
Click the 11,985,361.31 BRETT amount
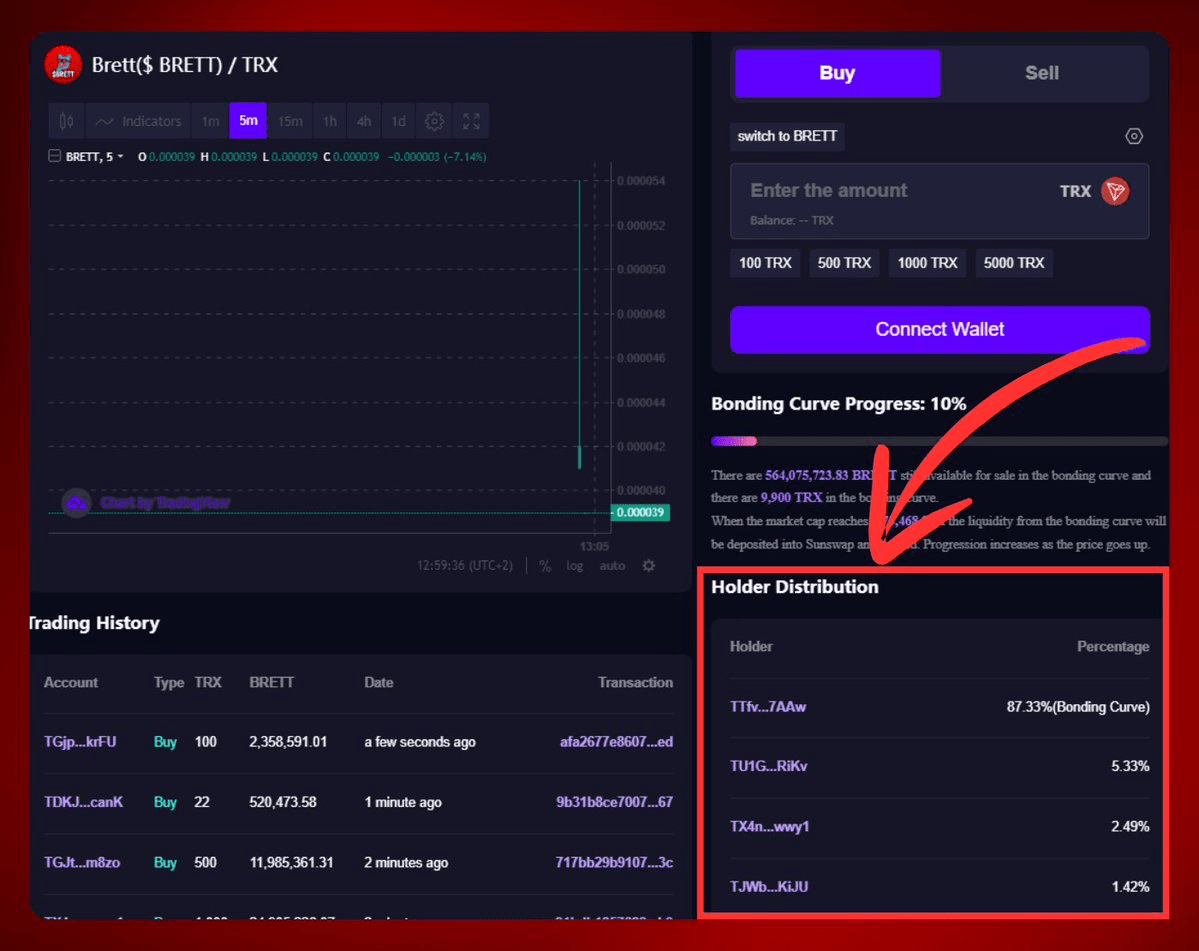point(291,862)
